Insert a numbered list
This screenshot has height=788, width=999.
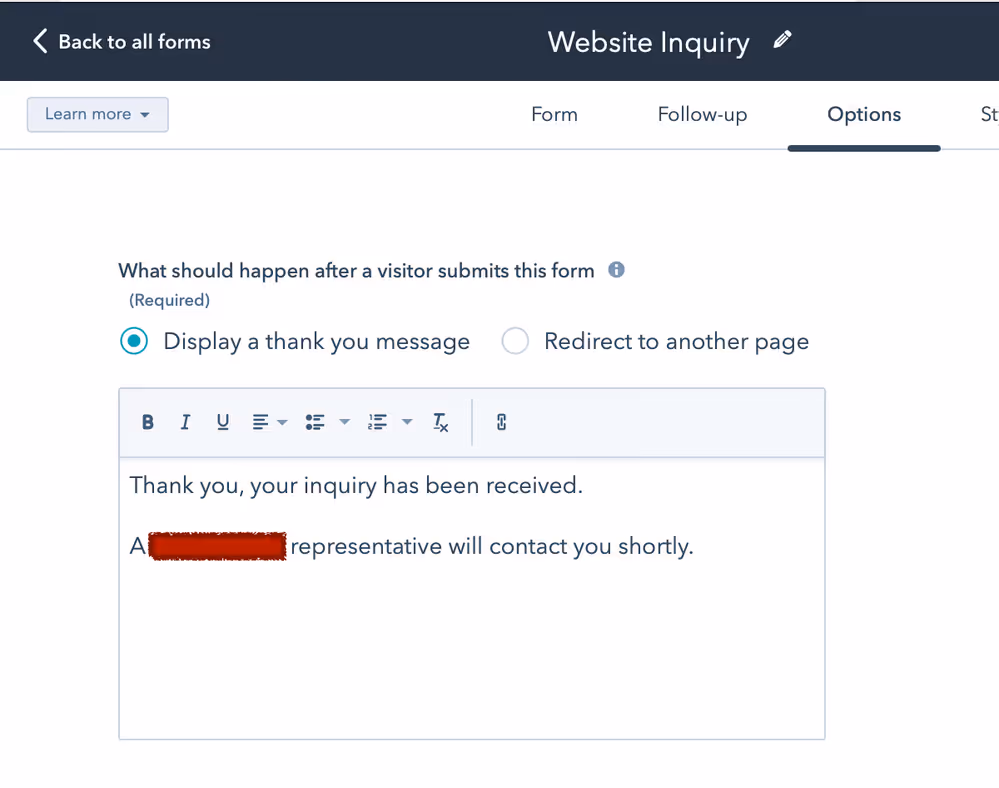point(378,422)
